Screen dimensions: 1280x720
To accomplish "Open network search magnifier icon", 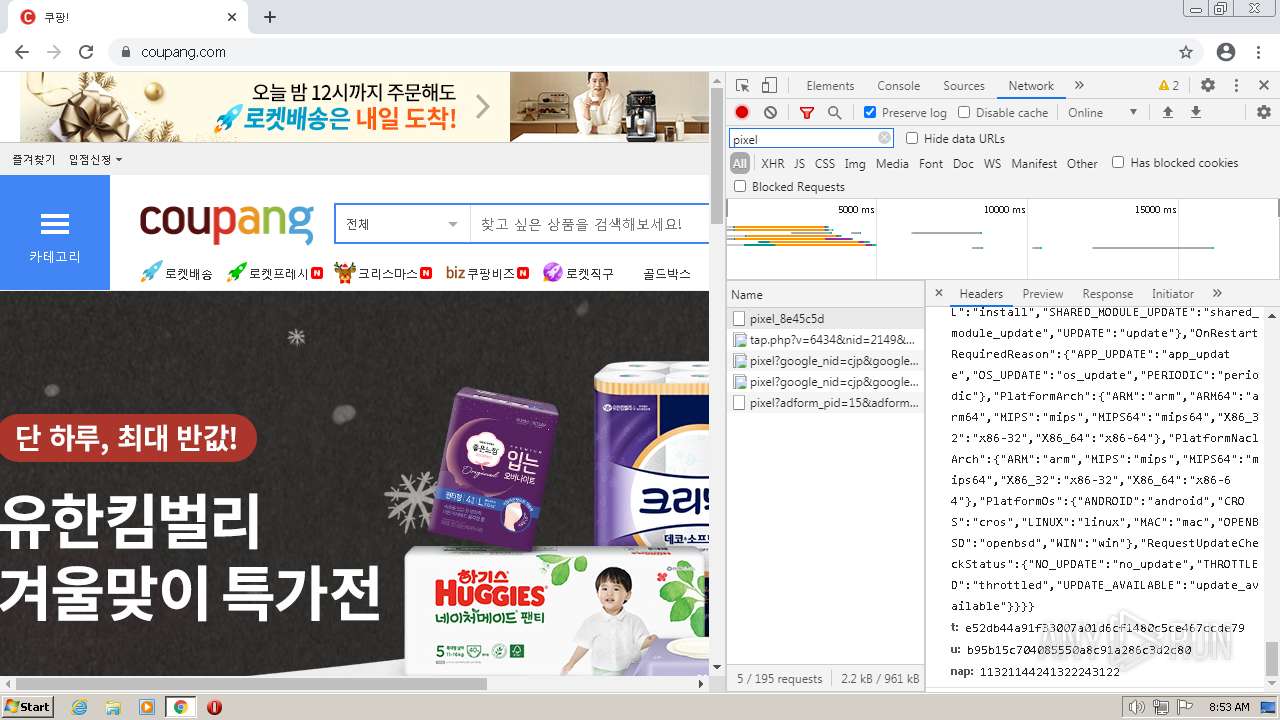I will coord(834,113).
